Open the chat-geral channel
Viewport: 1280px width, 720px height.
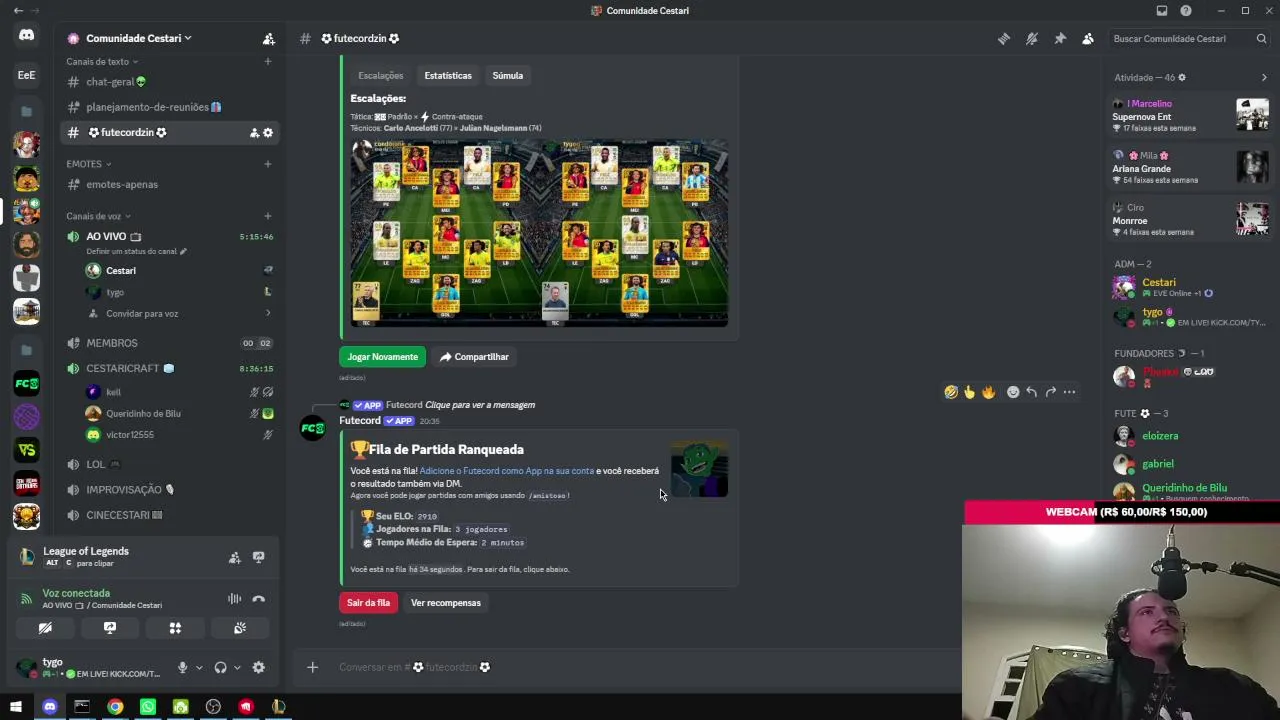pos(170,82)
